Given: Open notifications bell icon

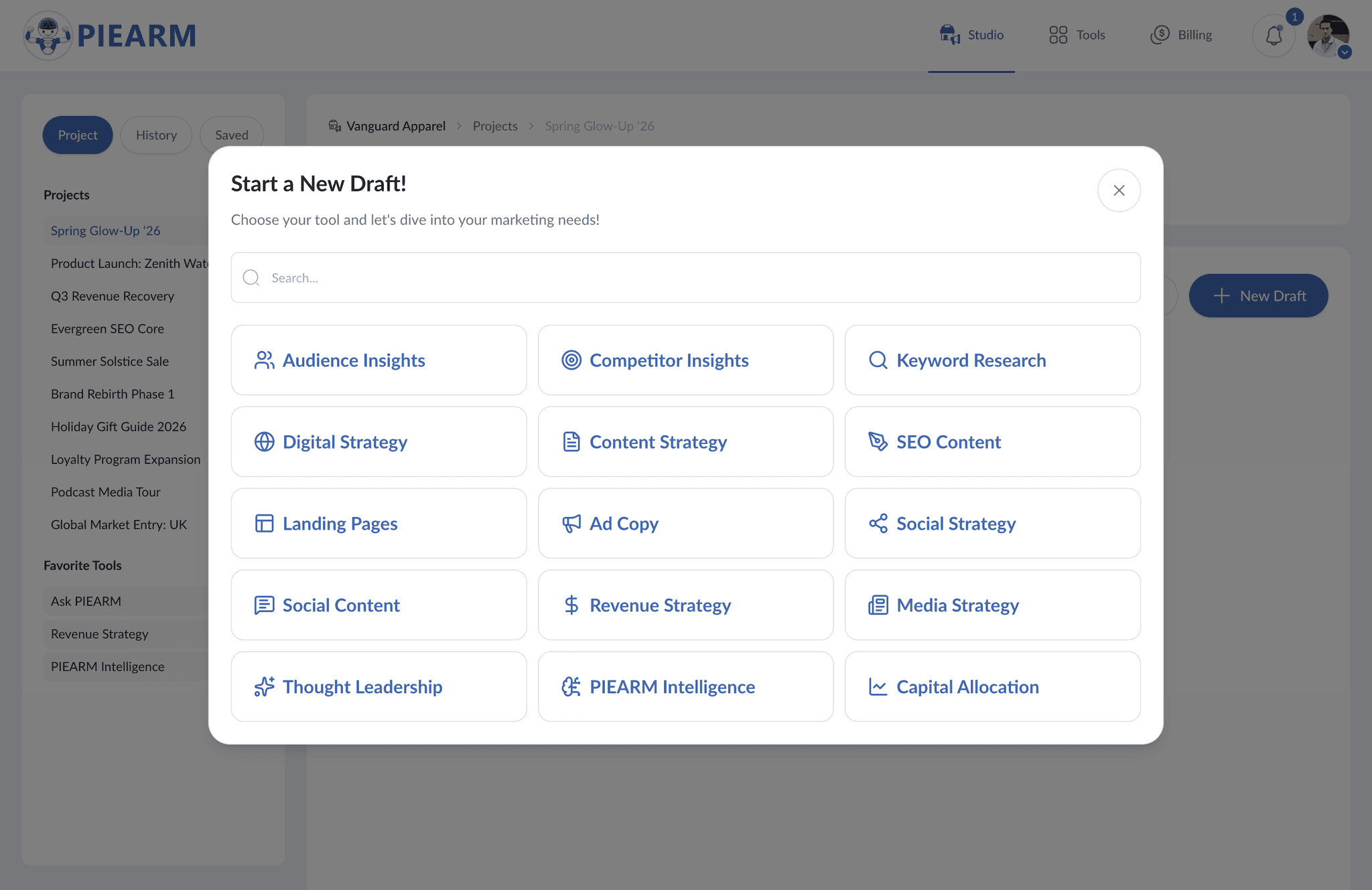Looking at the screenshot, I should pos(1274,35).
